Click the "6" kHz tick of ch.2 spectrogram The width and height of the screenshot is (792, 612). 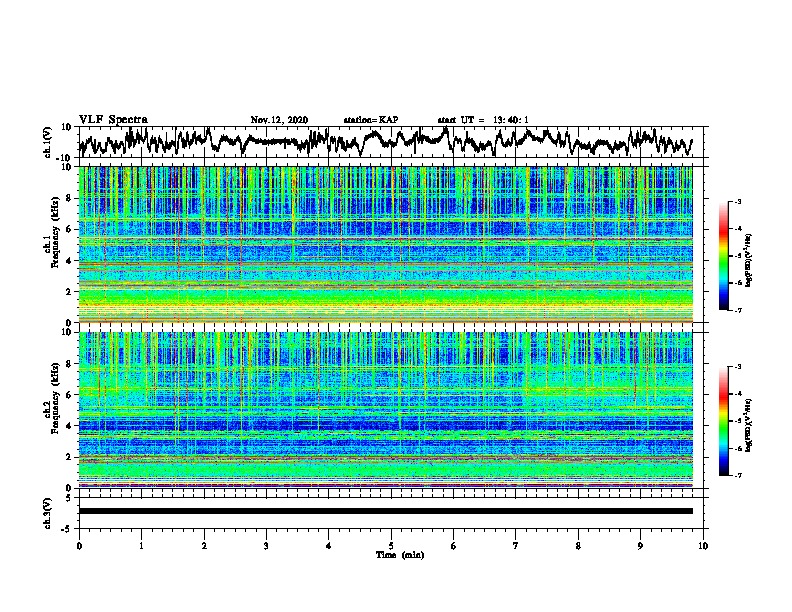(69, 395)
